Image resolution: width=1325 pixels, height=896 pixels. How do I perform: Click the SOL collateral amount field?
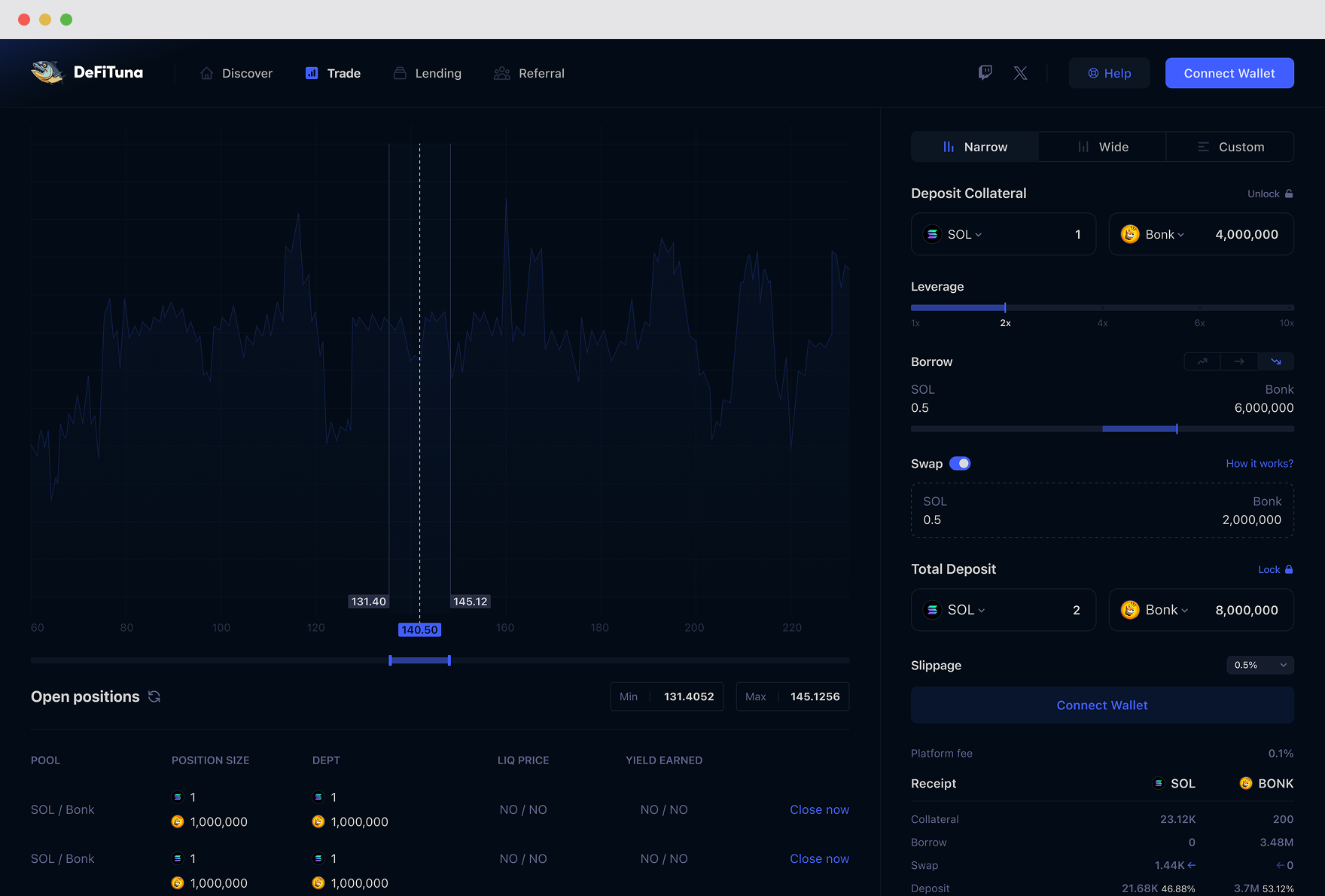1004,234
